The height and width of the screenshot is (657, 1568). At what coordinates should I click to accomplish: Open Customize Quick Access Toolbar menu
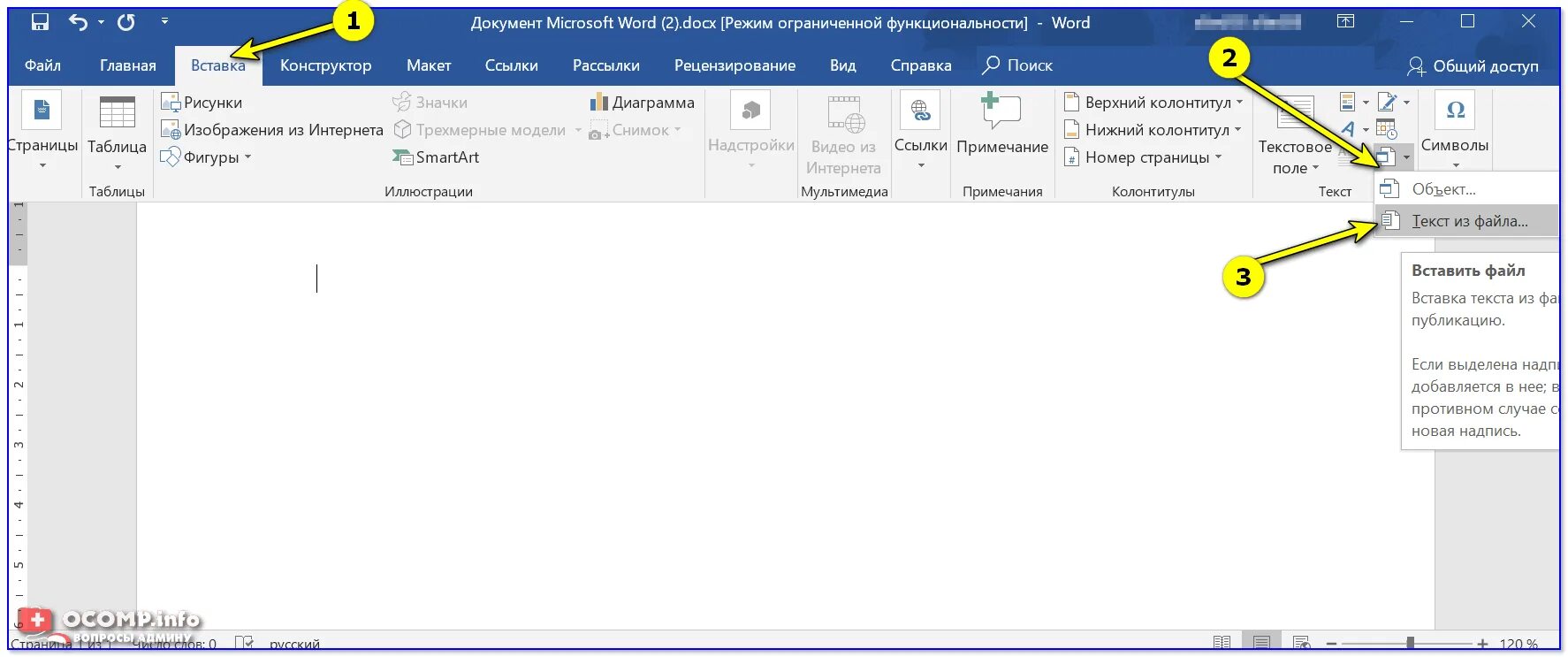click(x=164, y=20)
